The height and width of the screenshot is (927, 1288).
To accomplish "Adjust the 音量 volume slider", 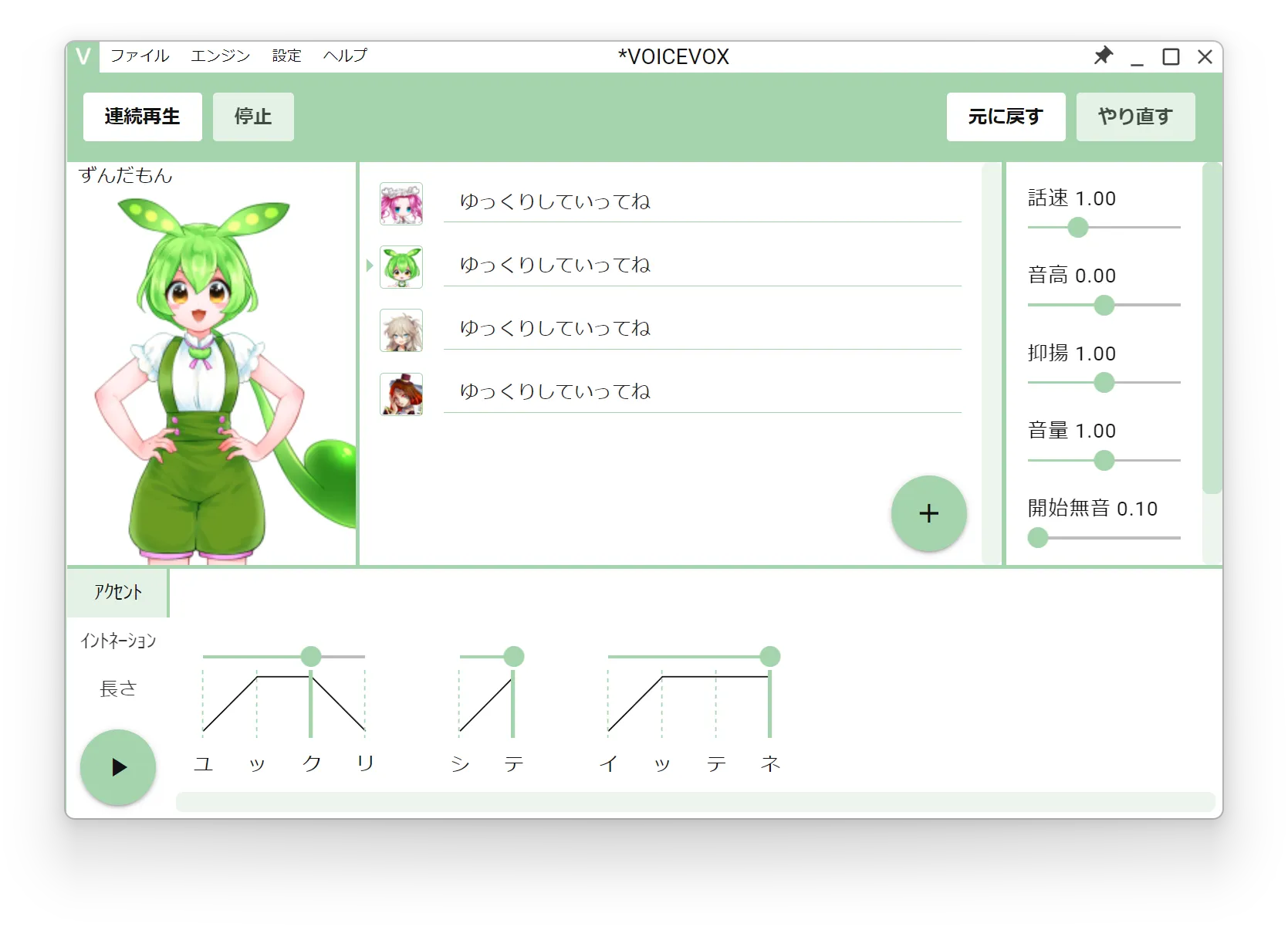I will (1104, 460).
